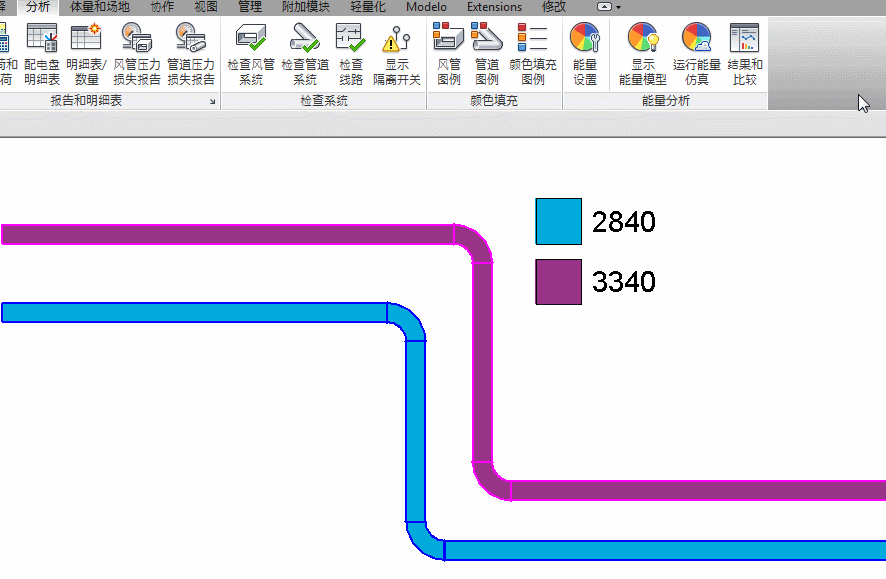Insert a 管道图例 pipe legend

487,54
